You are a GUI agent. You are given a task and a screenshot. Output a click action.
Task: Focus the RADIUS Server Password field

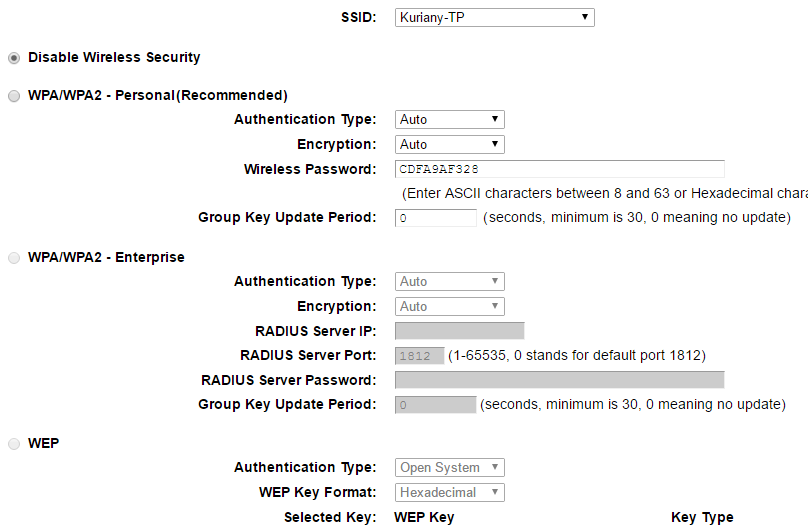pos(559,380)
